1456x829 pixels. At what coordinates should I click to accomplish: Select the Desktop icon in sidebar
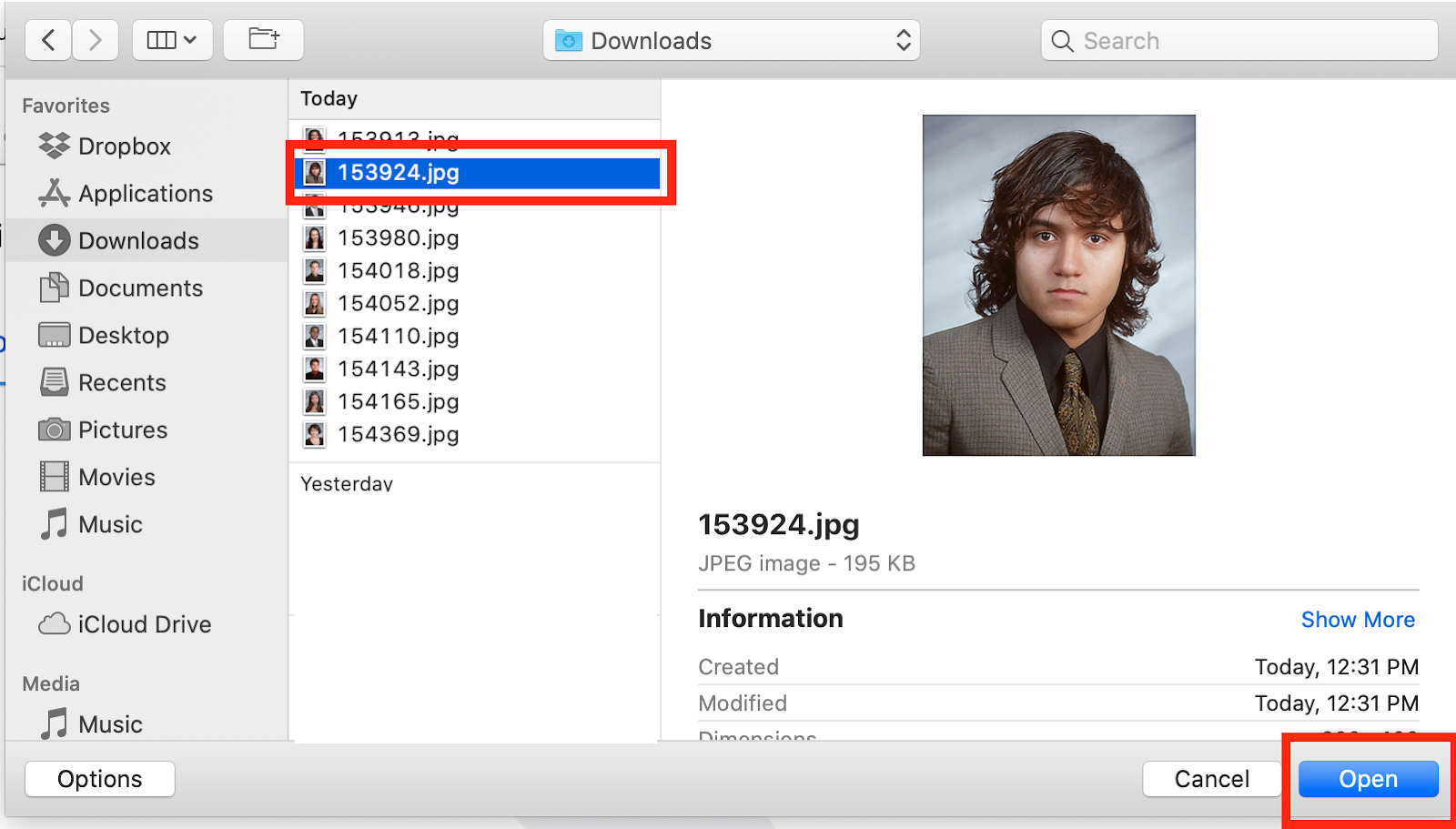tap(55, 335)
